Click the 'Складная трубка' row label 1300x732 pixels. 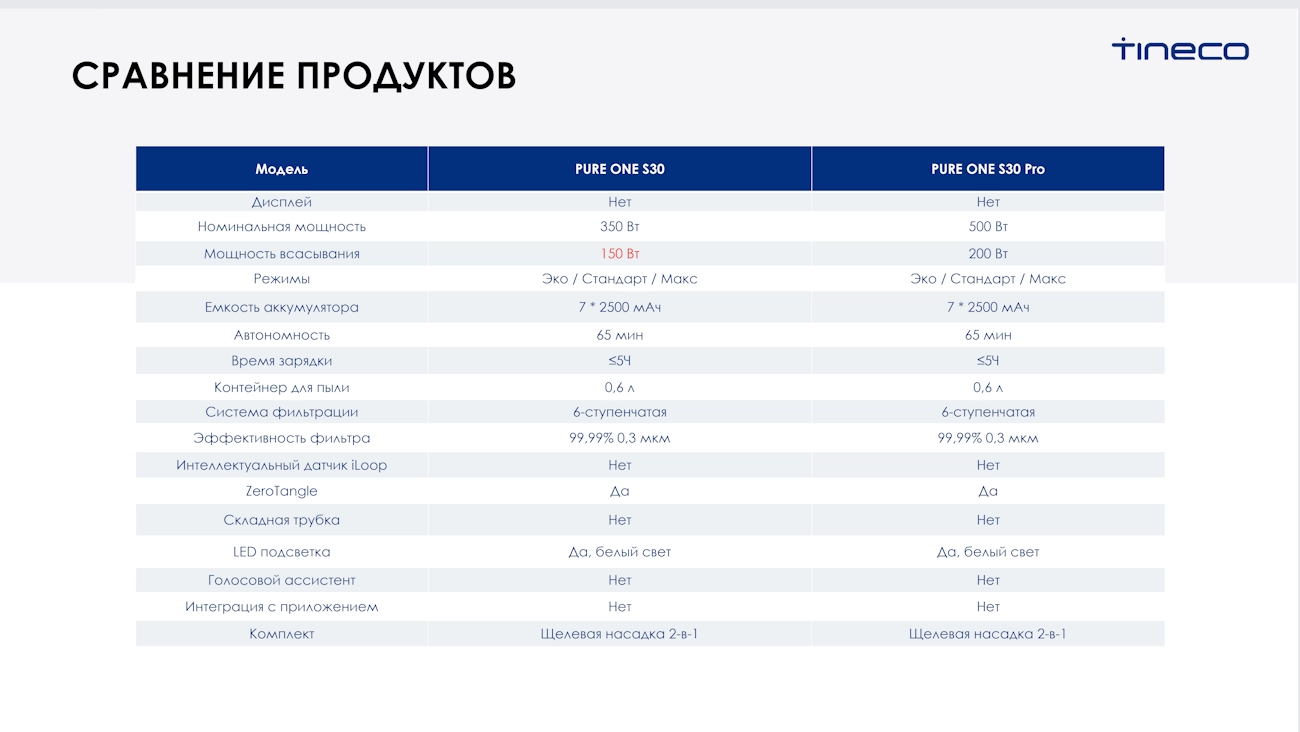[x=282, y=520]
